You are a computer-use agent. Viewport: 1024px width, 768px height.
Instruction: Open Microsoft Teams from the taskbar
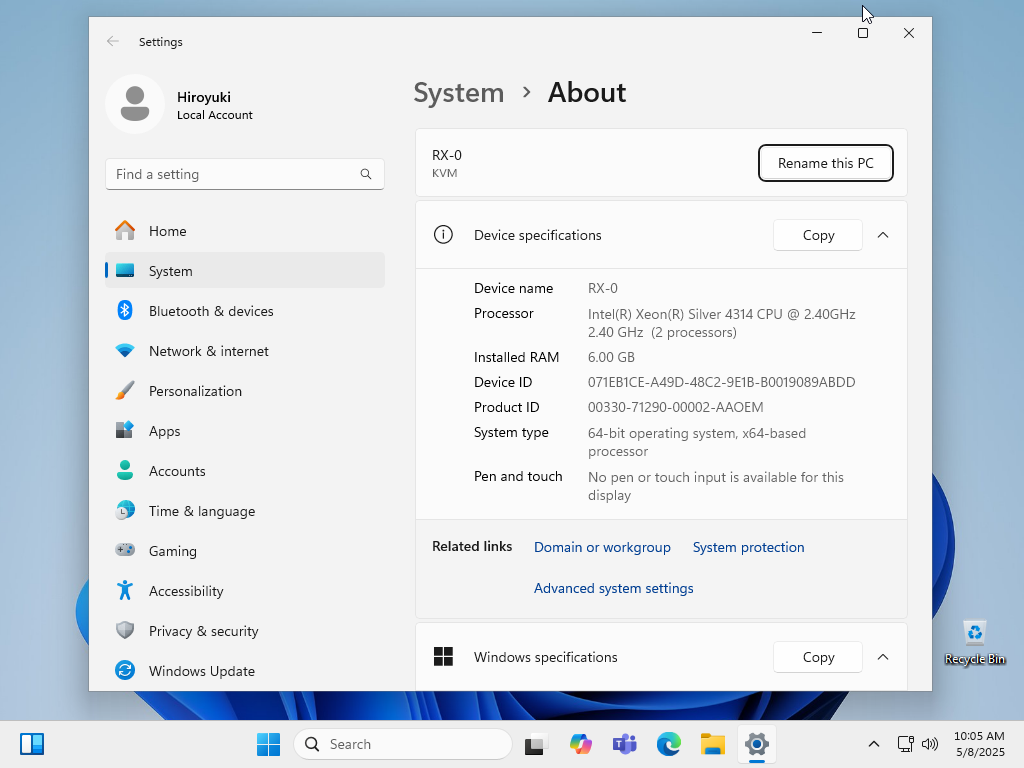(624, 744)
